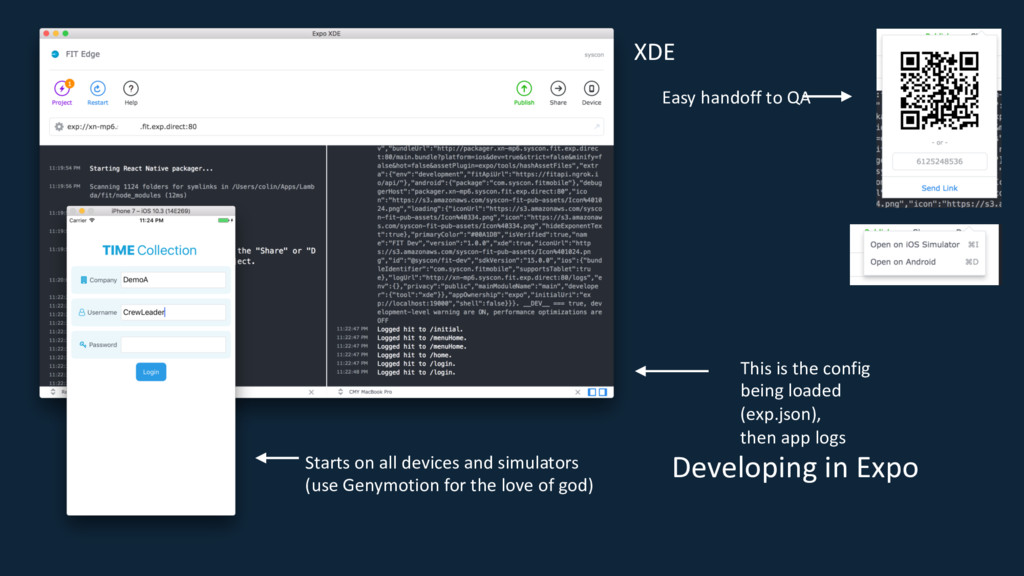Open the CMY MacBook Pro log selector
The image size is (1024, 576).
[365, 392]
